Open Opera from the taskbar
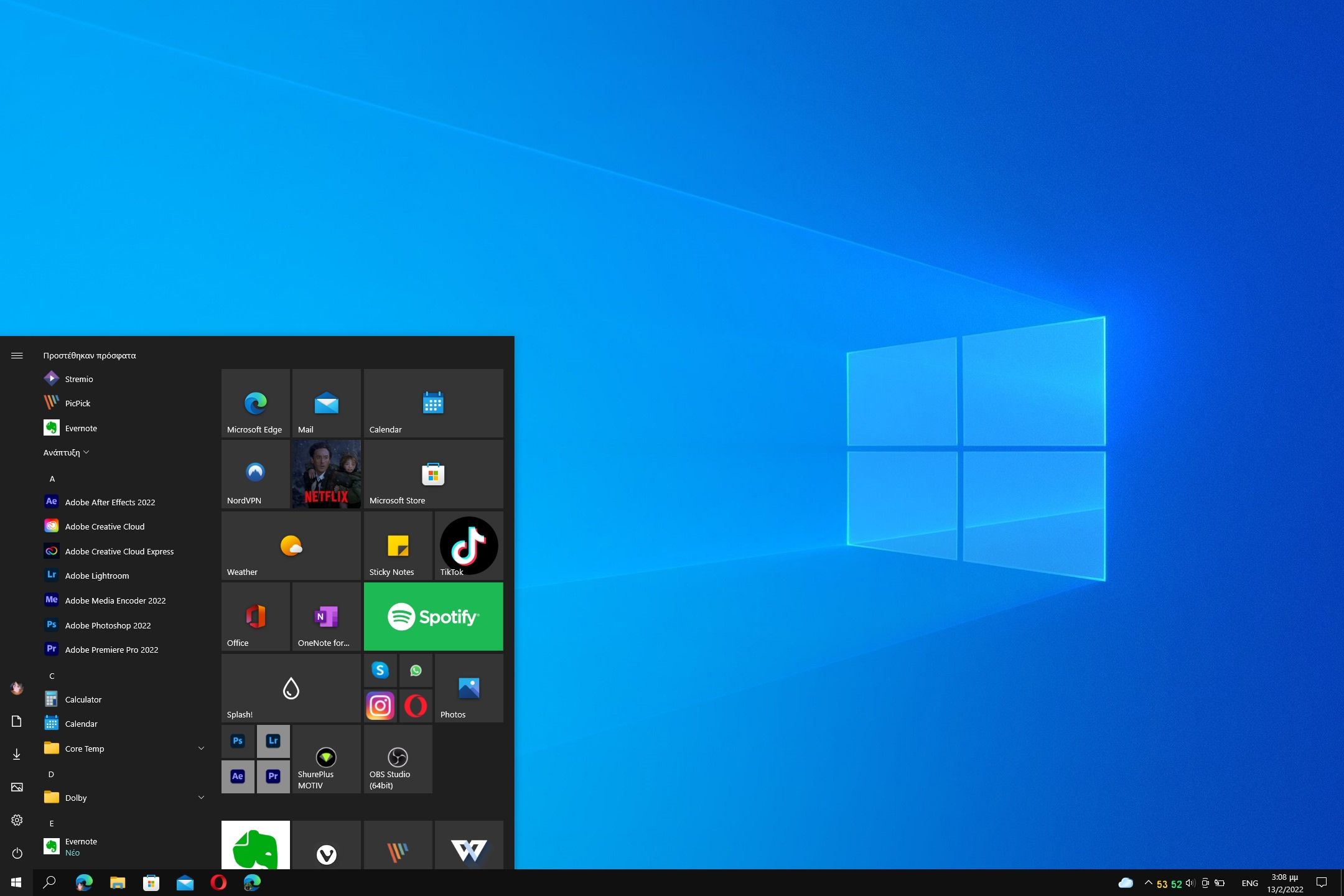 (218, 882)
